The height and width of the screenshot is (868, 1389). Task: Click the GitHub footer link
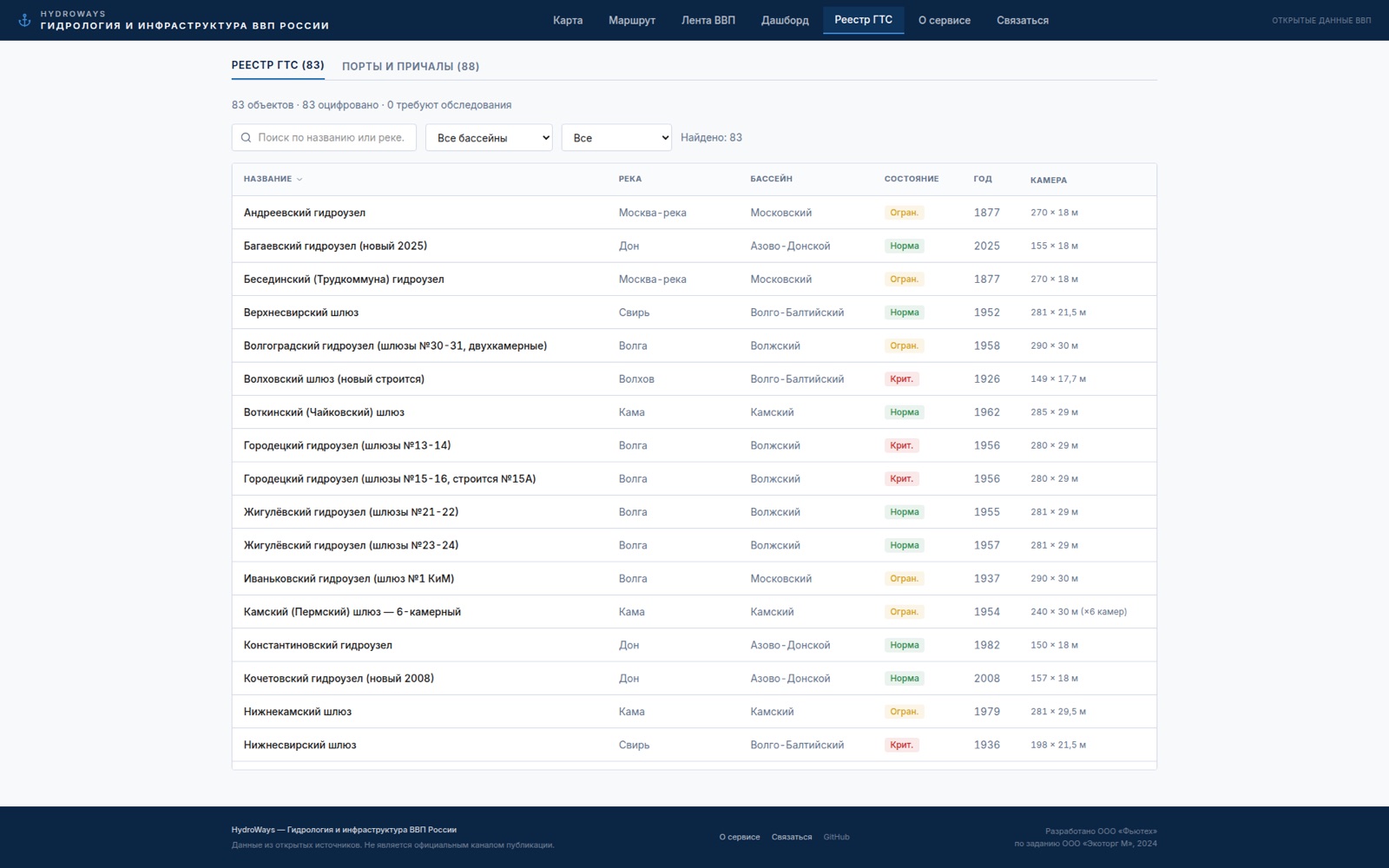click(836, 837)
